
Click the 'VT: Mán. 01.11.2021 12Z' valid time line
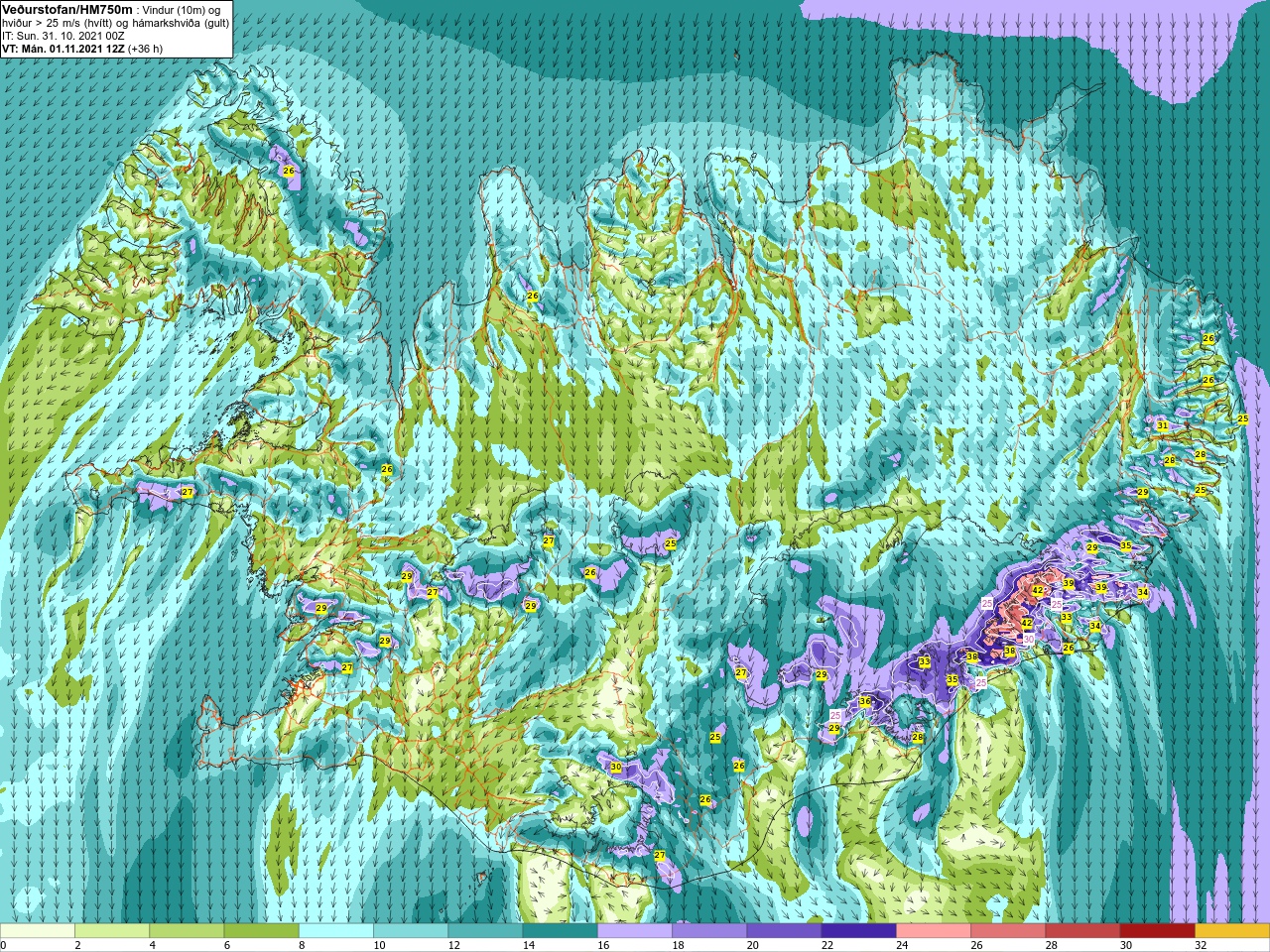tap(65, 48)
